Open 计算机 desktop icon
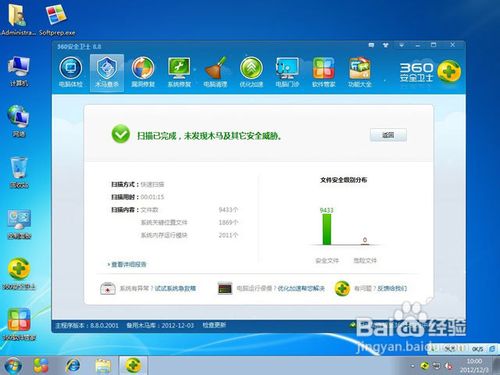Screen dimensions: 500x375 (x=19, y=71)
